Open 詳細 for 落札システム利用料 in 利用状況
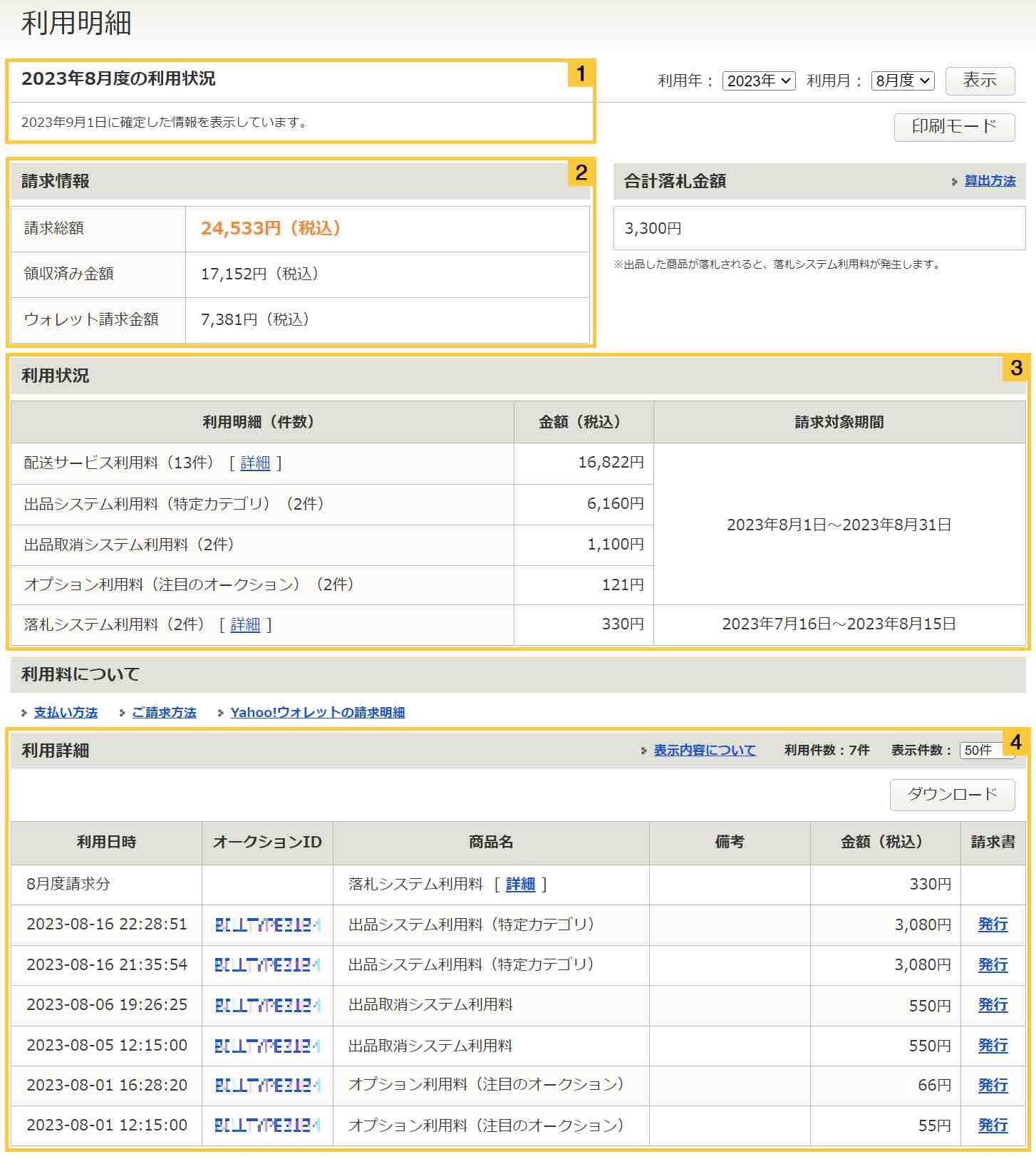Screen dimensions: 1036x1159 tap(245, 624)
